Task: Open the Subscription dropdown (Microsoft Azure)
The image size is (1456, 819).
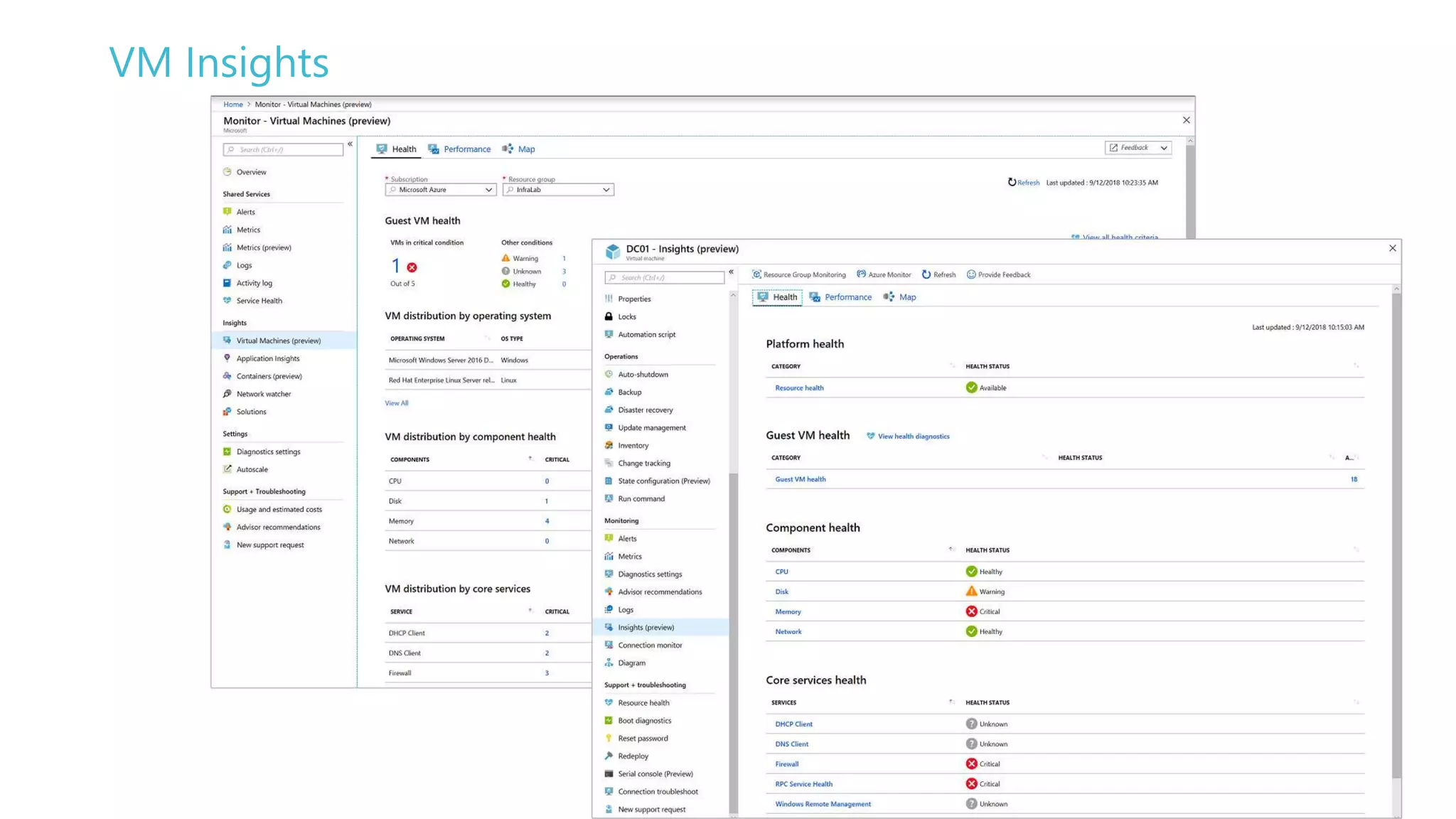Action: coord(440,190)
